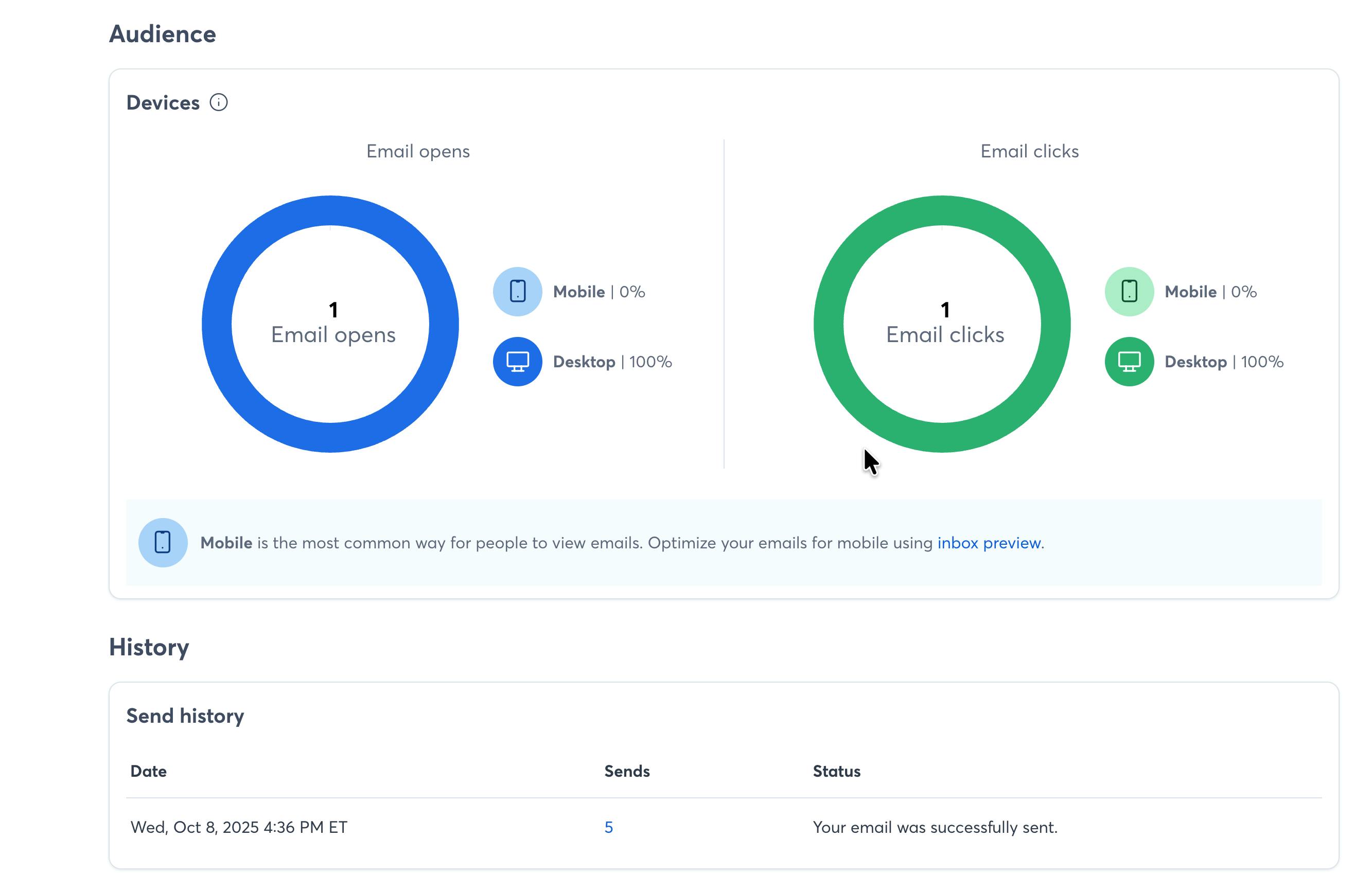Click the Wed, Oct 8, 2025 send date
This screenshot has height=892, width=1372.
(239, 828)
